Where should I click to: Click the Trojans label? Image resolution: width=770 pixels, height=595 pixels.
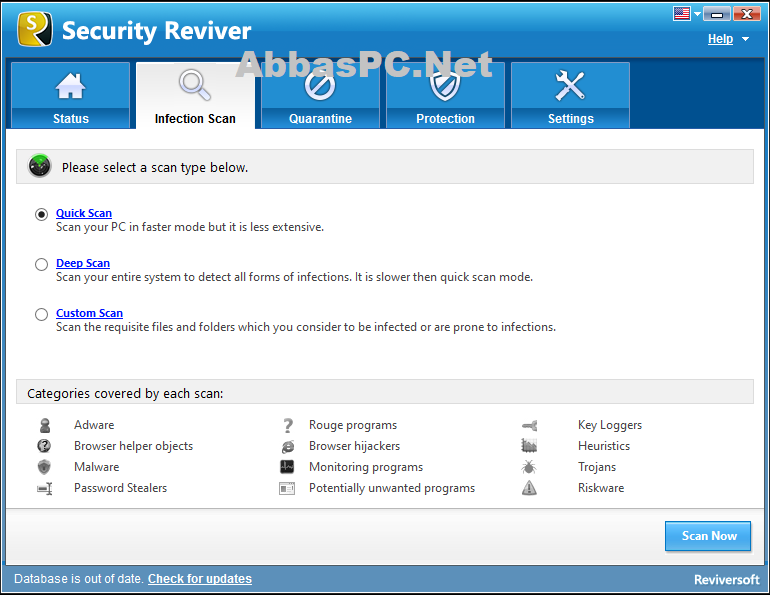tap(597, 467)
